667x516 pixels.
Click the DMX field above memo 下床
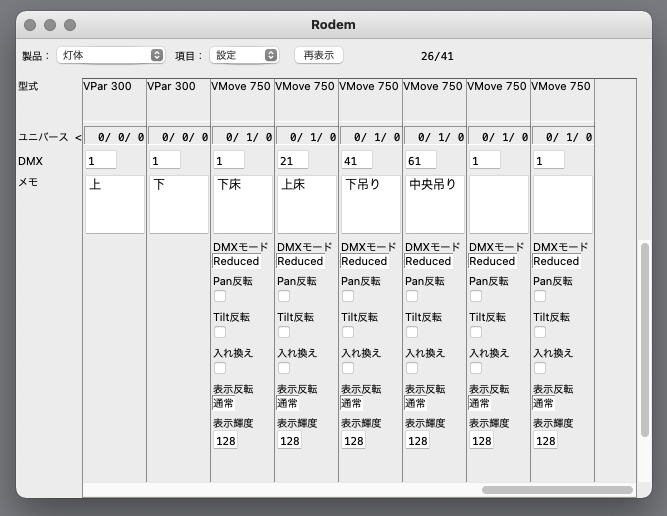(229, 161)
